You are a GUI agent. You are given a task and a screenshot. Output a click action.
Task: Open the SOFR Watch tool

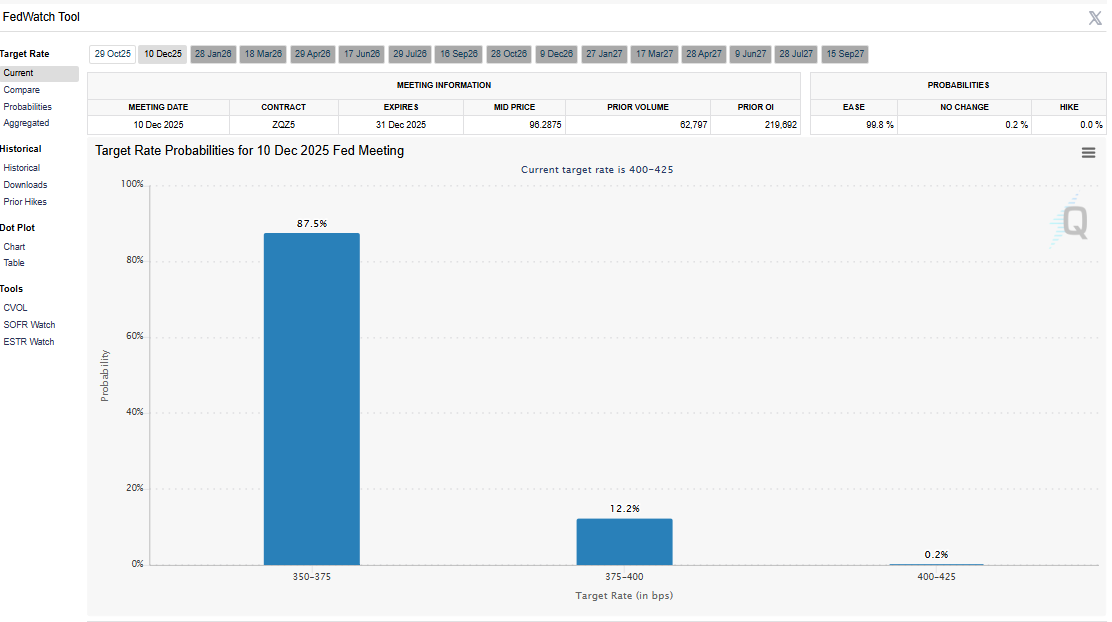click(29, 325)
